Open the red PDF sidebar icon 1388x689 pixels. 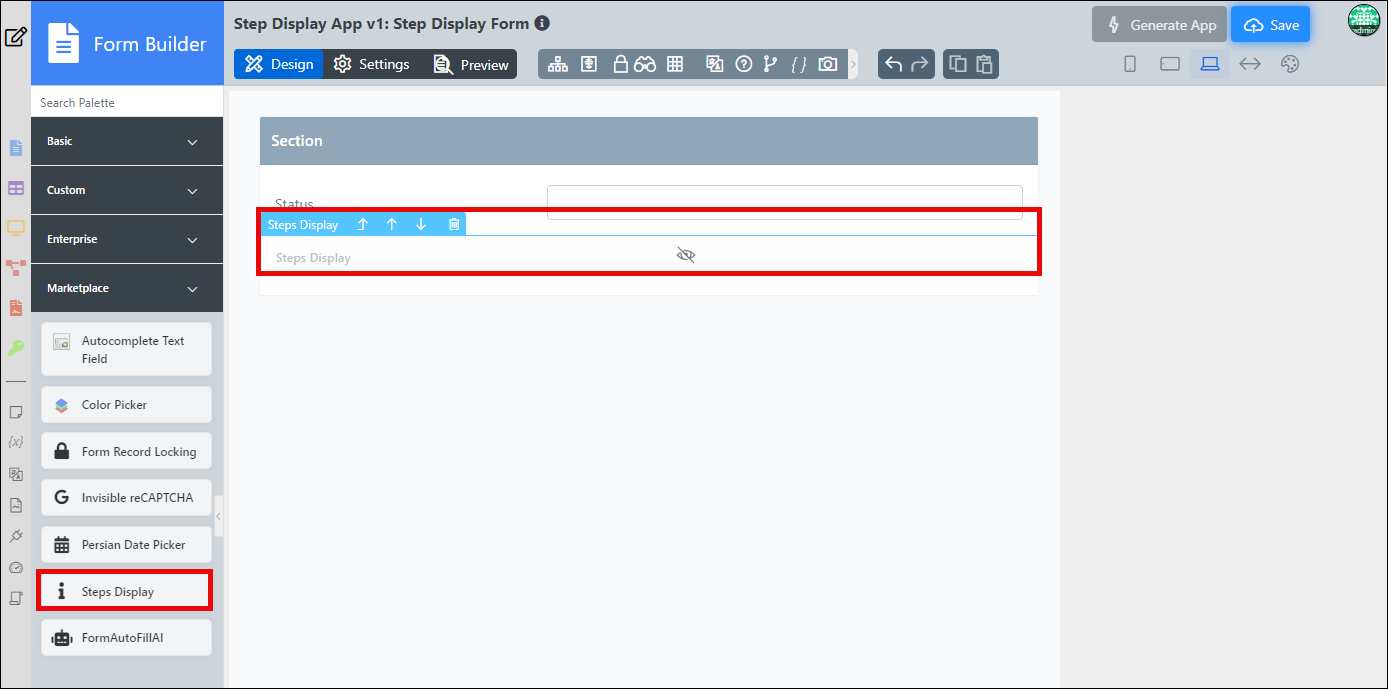tap(15, 308)
